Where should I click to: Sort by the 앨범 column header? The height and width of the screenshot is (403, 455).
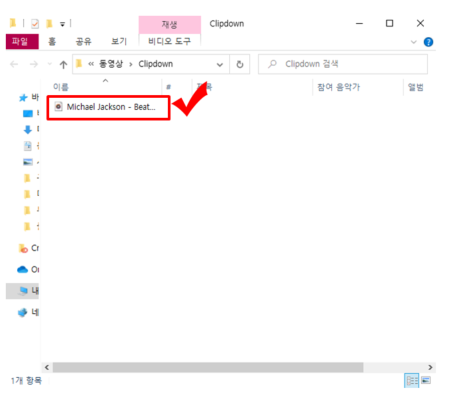[416, 87]
